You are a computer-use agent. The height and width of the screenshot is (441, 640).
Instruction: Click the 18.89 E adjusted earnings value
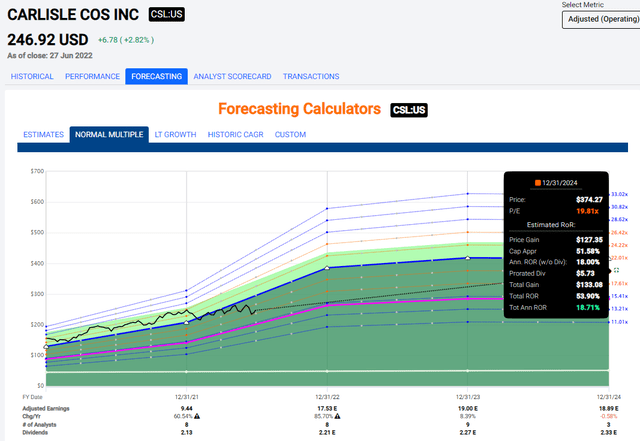point(609,409)
